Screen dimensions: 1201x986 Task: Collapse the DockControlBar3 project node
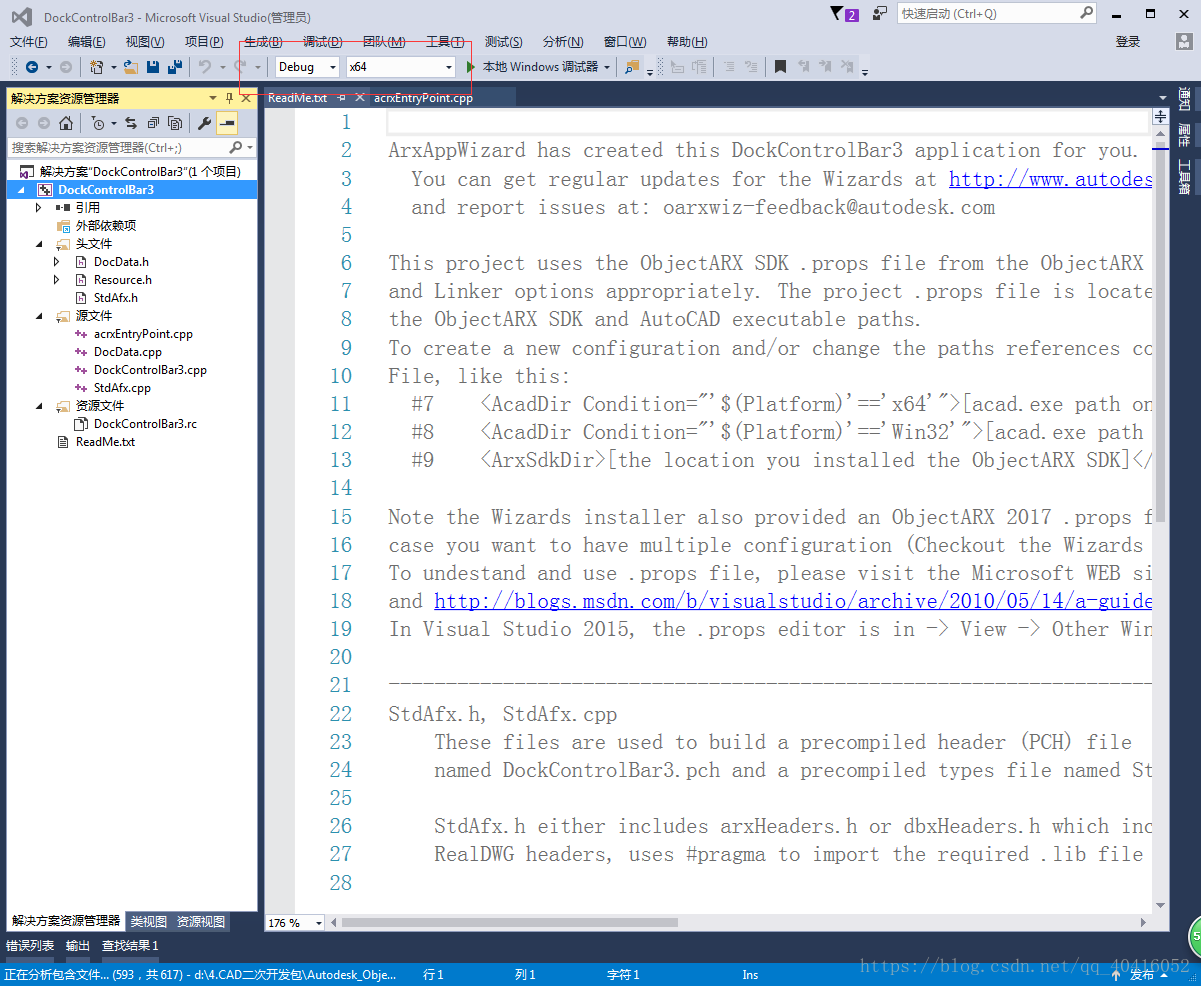(x=22, y=189)
